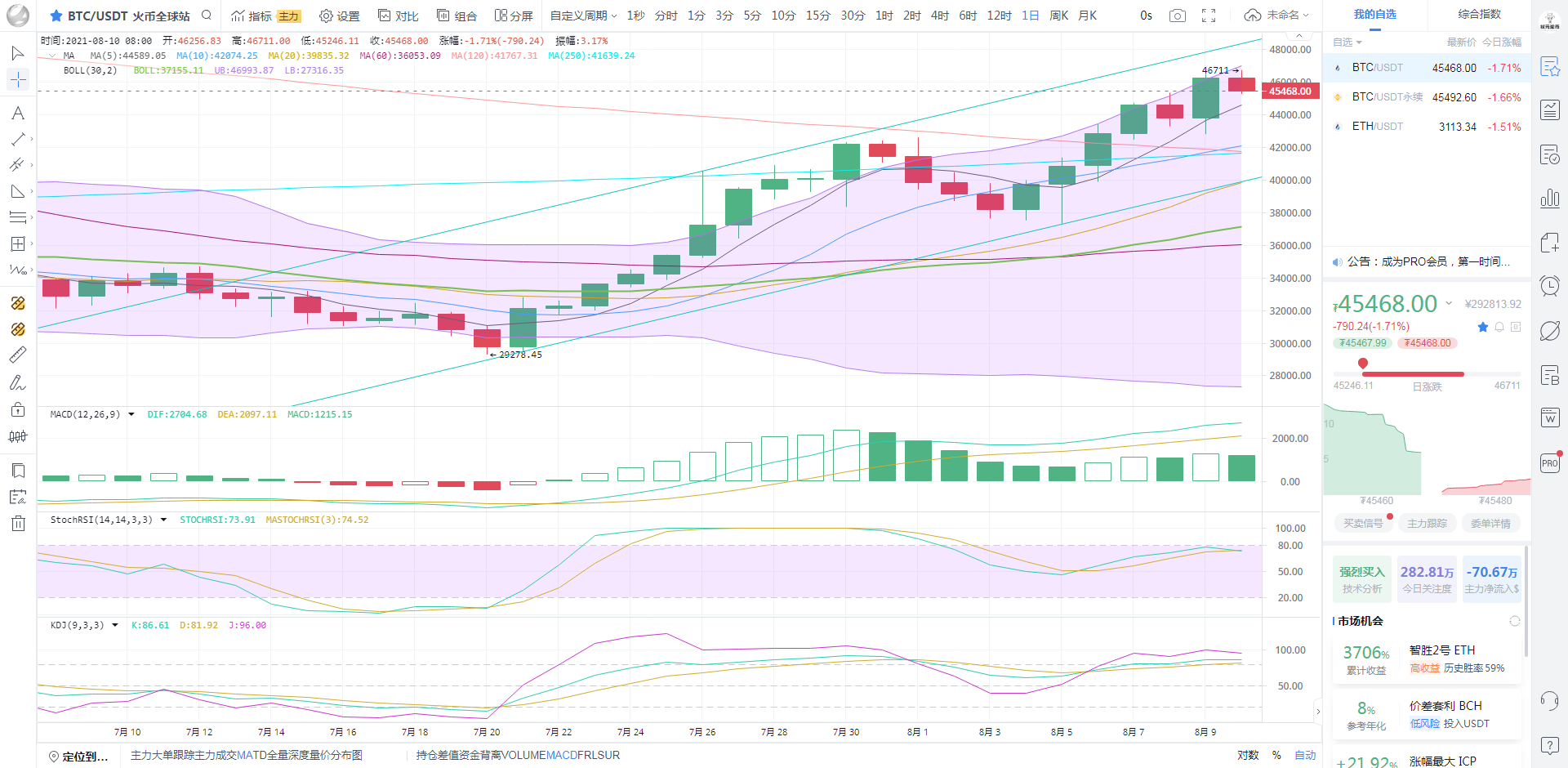Open customer support headset icon
Screen dimensions: 1568x768
[x=1549, y=700]
